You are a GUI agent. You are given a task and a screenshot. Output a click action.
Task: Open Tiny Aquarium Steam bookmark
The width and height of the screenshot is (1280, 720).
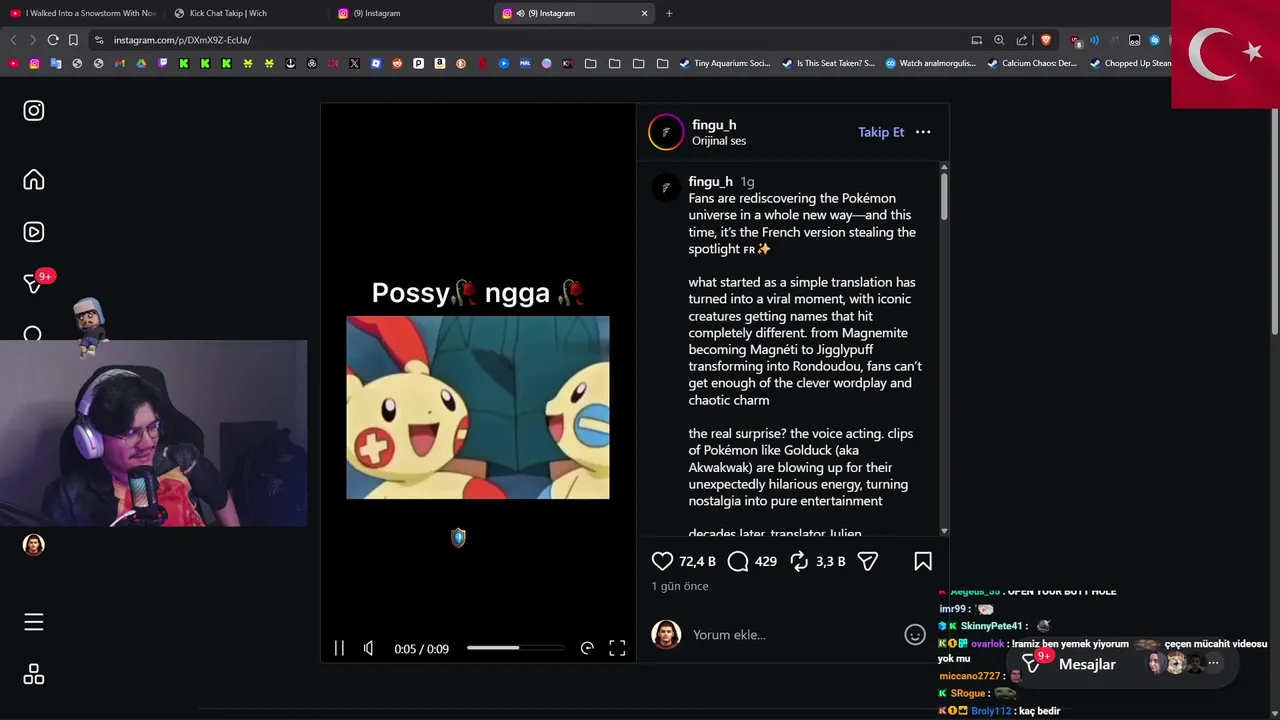click(x=725, y=63)
